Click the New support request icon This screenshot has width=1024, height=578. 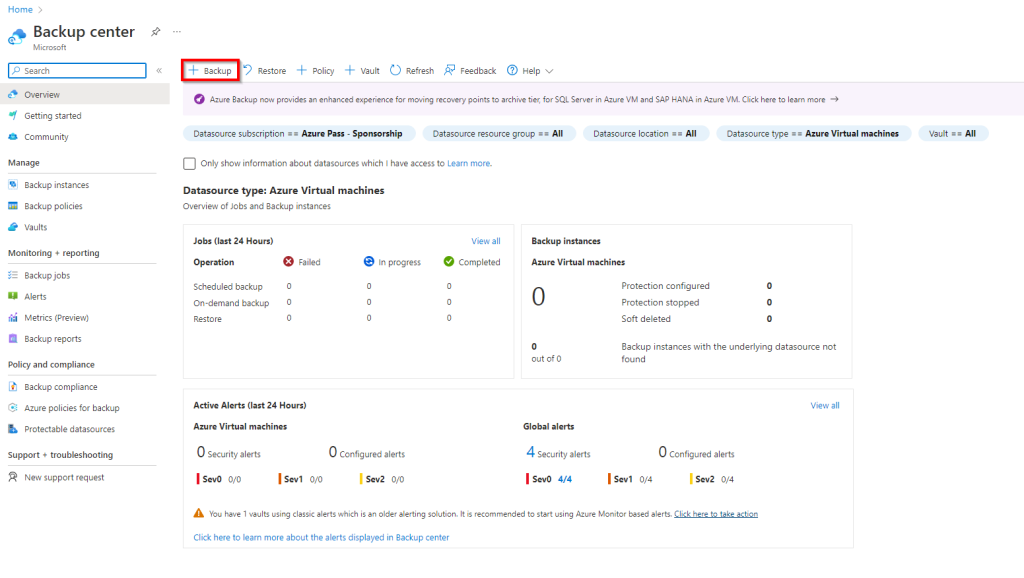[x=13, y=477]
